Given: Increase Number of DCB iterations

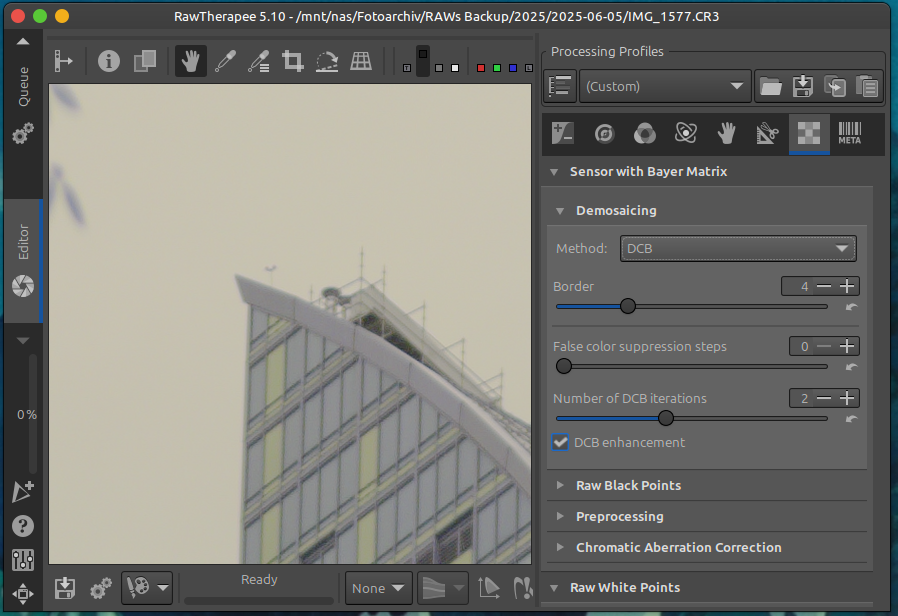Looking at the screenshot, I should click(847, 398).
